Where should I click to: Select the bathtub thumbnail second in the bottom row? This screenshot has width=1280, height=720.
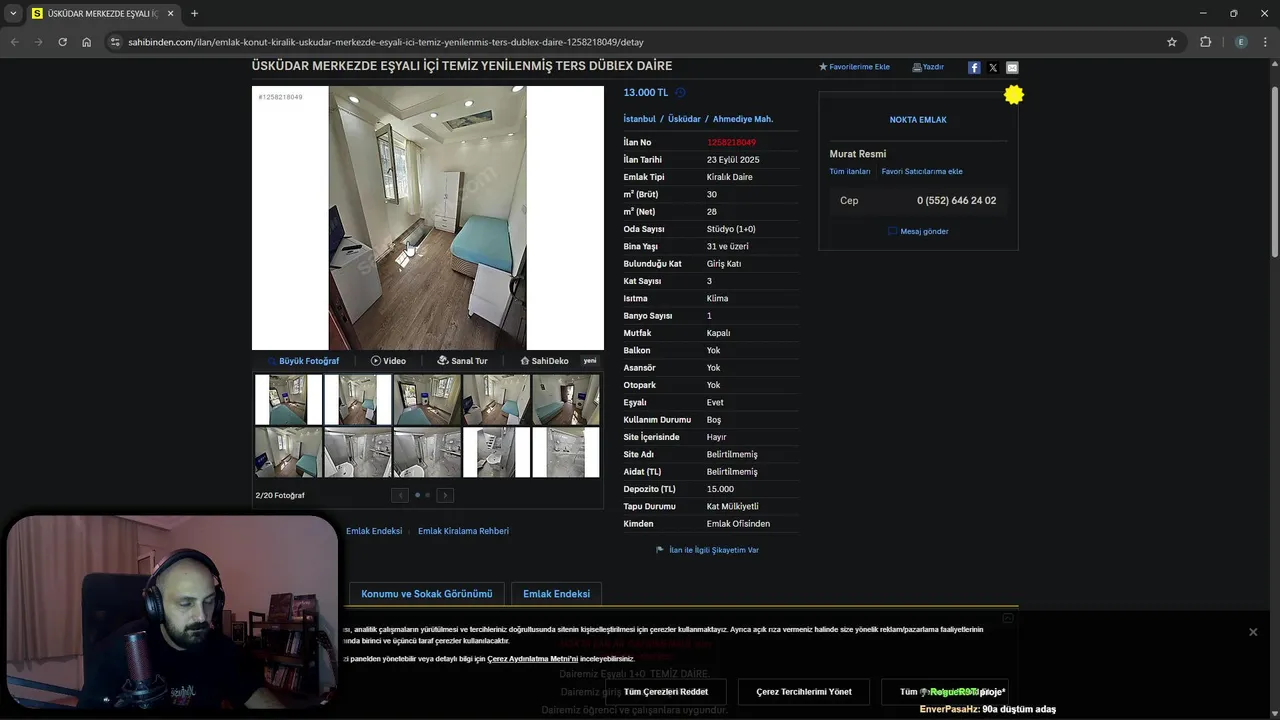click(x=358, y=452)
